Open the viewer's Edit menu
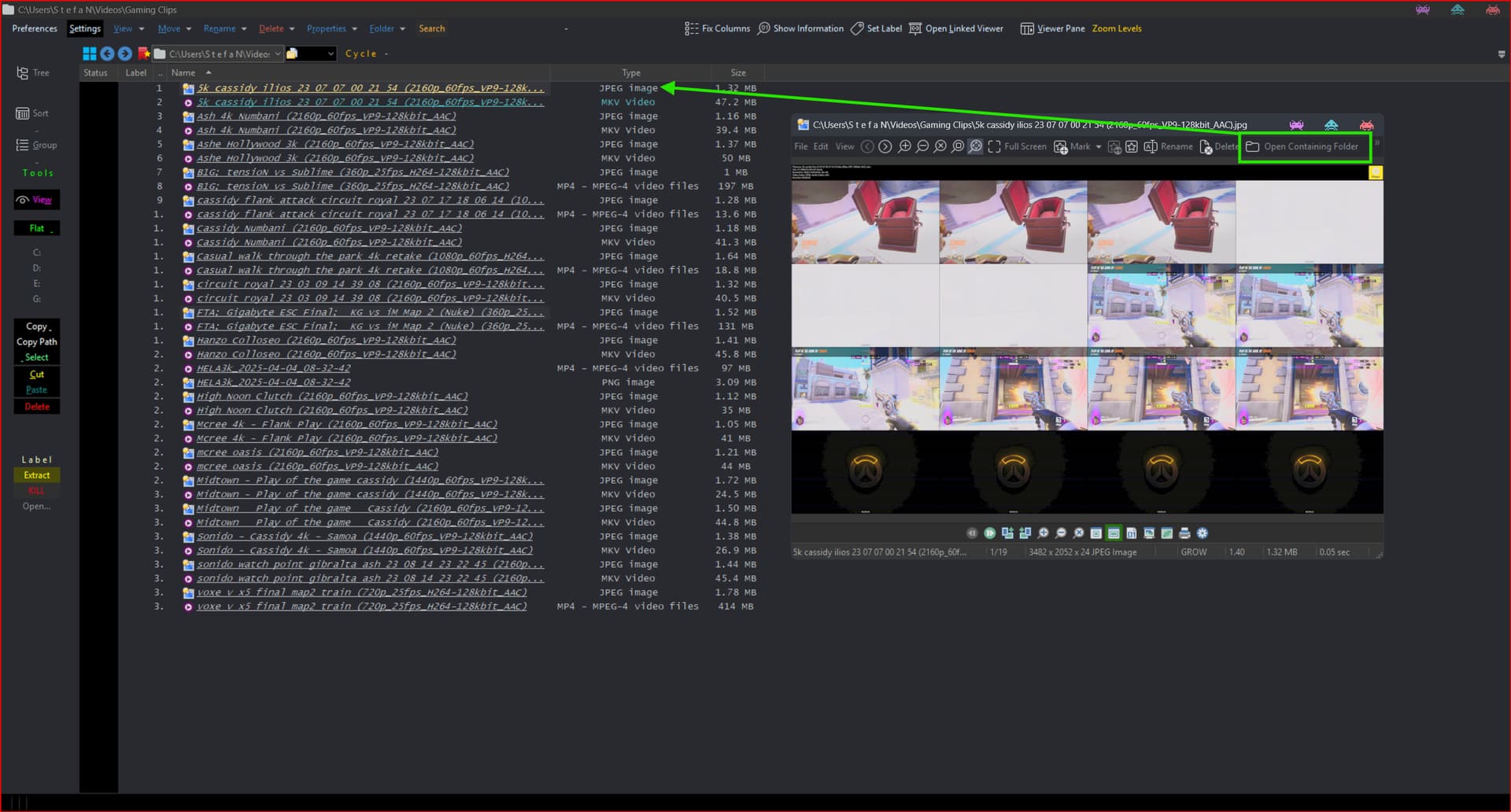The image size is (1511, 812). 820,146
